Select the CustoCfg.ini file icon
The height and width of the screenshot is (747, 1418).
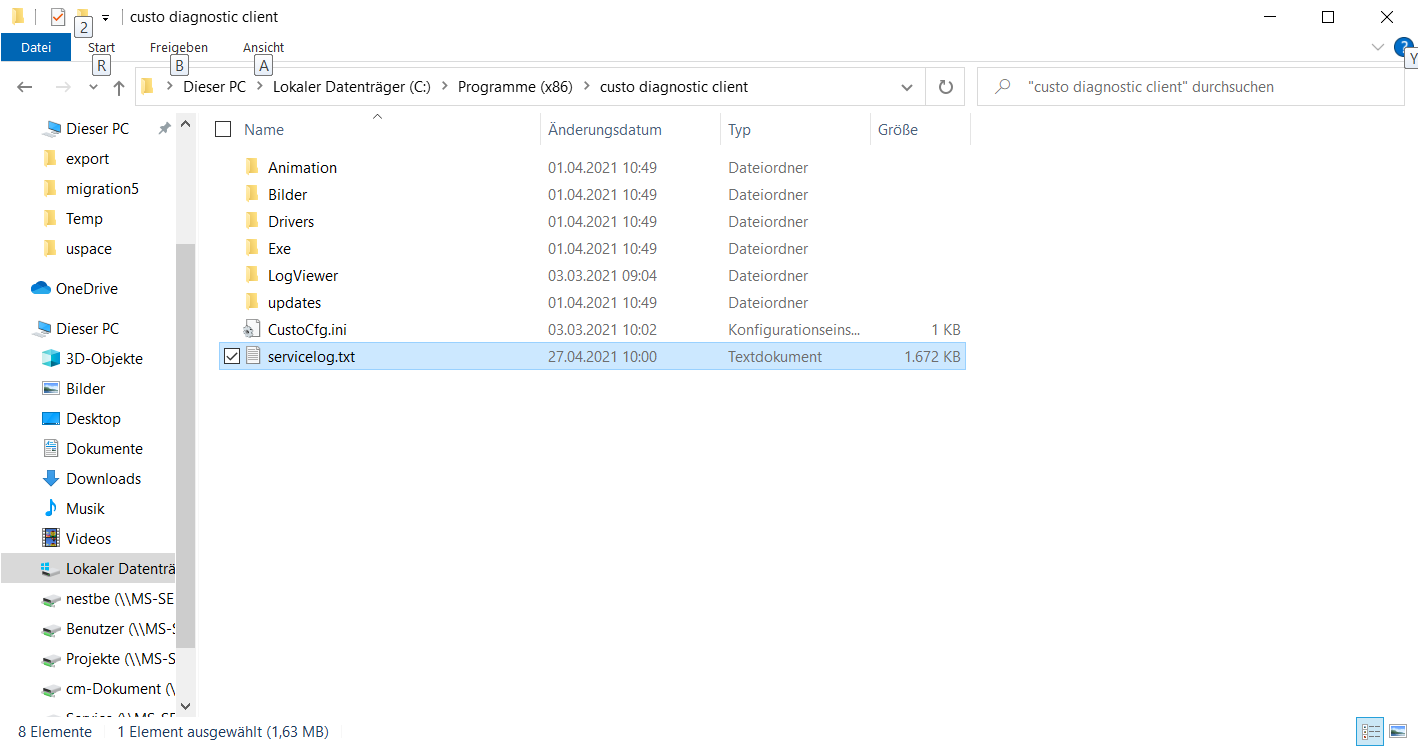[252, 329]
